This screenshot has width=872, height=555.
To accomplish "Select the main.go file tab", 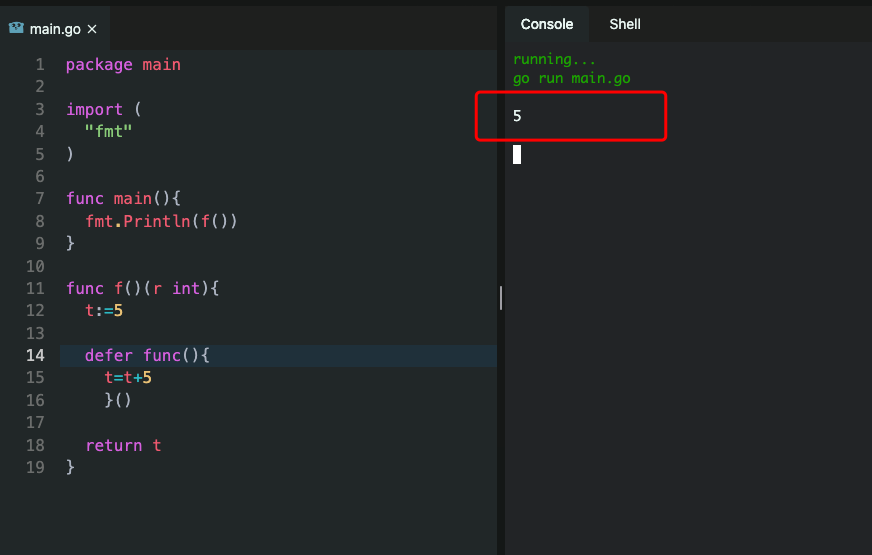I will (x=54, y=28).
